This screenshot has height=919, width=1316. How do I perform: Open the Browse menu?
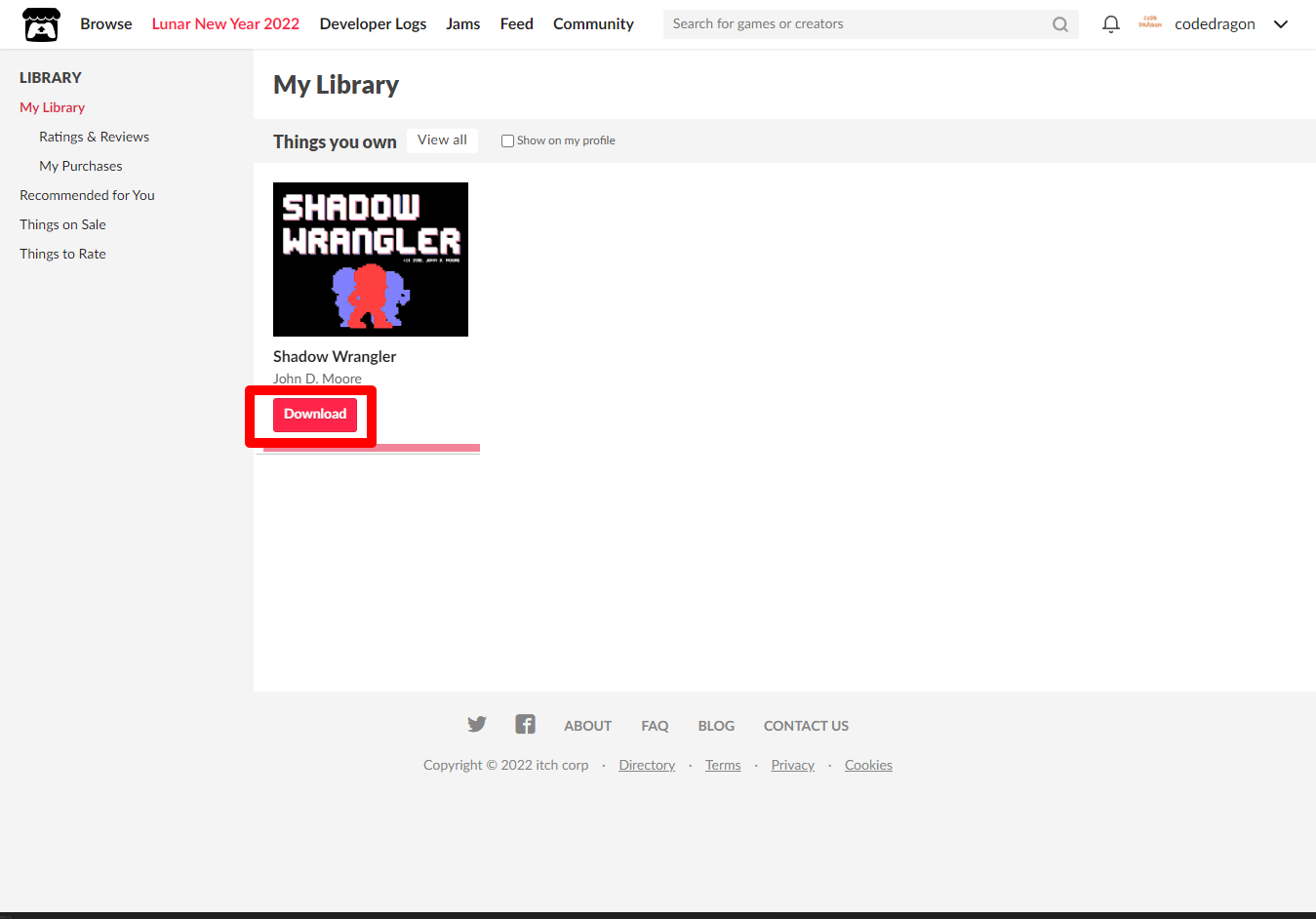coord(106,23)
